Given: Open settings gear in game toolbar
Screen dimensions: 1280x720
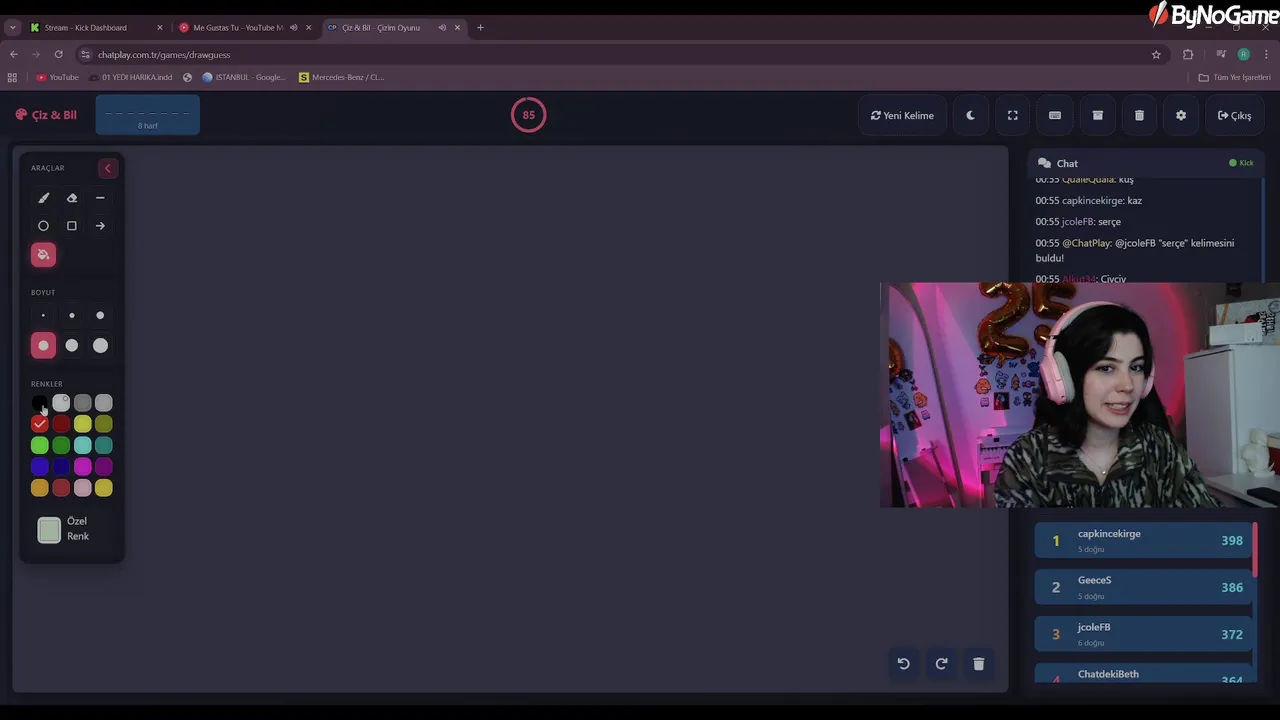Looking at the screenshot, I should pyautogui.click(x=1181, y=115).
